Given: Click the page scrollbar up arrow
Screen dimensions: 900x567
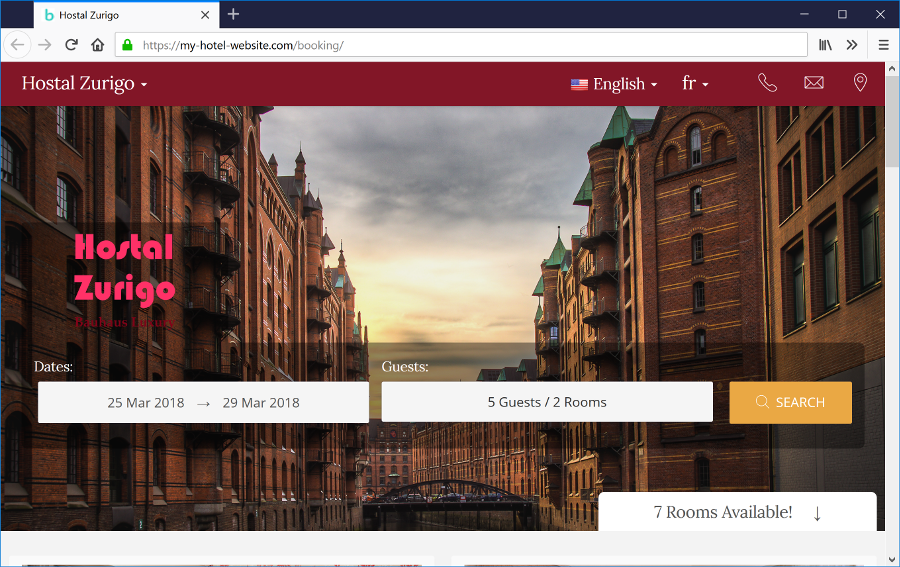Looking at the screenshot, I should tap(891, 69).
